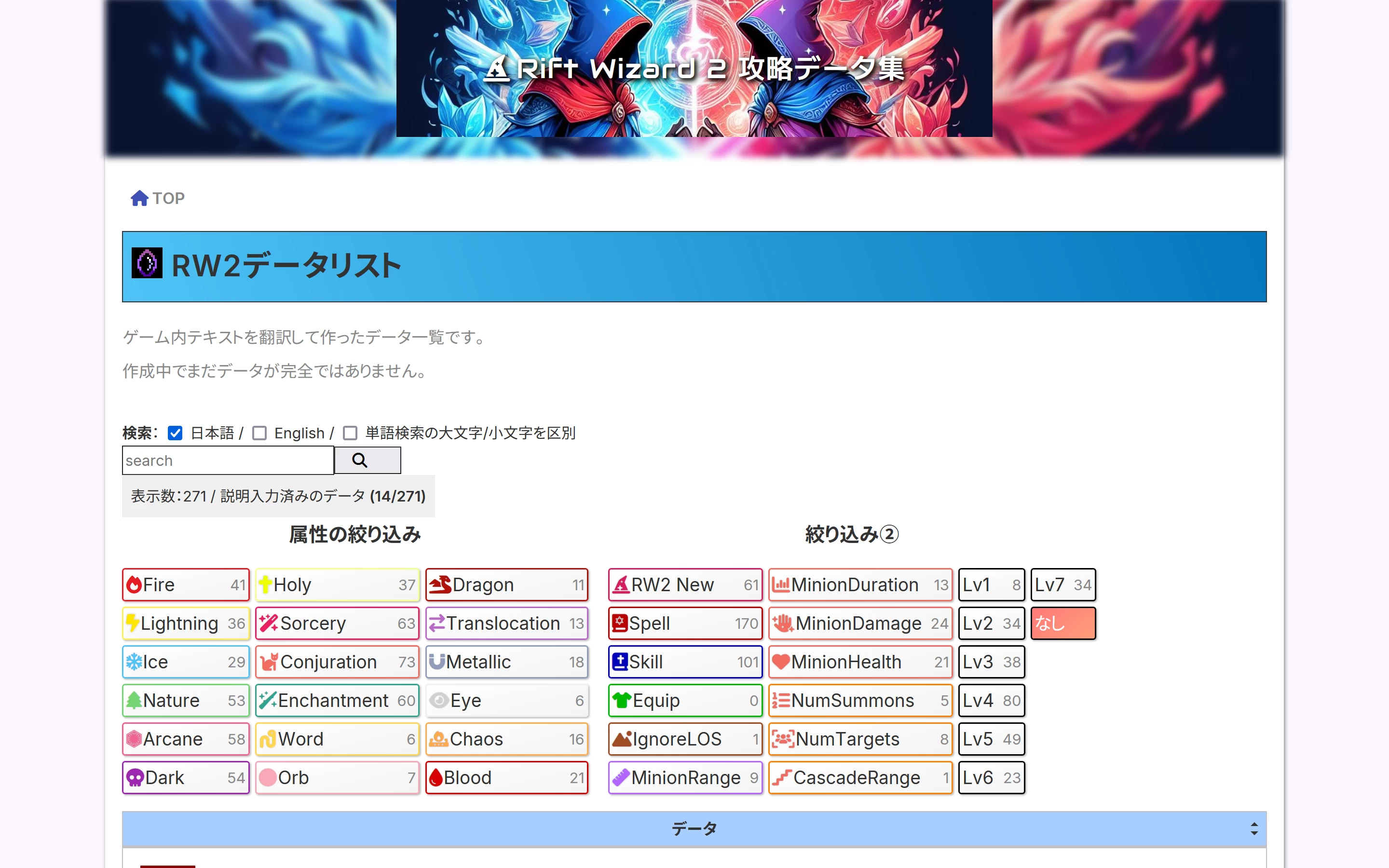Click the MinionHealth heart icon
The width and height of the screenshot is (1389, 868).
click(781, 662)
